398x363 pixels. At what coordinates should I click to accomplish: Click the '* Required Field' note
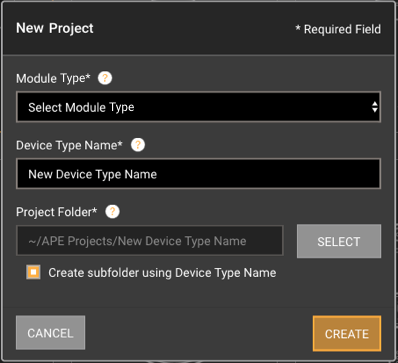(x=338, y=29)
